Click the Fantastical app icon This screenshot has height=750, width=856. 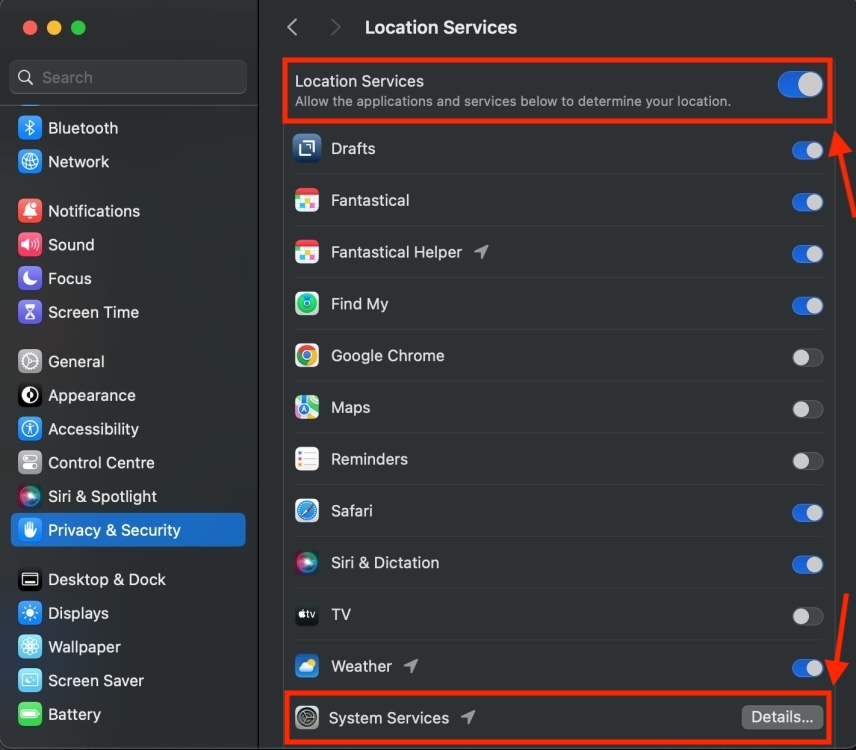pos(307,201)
